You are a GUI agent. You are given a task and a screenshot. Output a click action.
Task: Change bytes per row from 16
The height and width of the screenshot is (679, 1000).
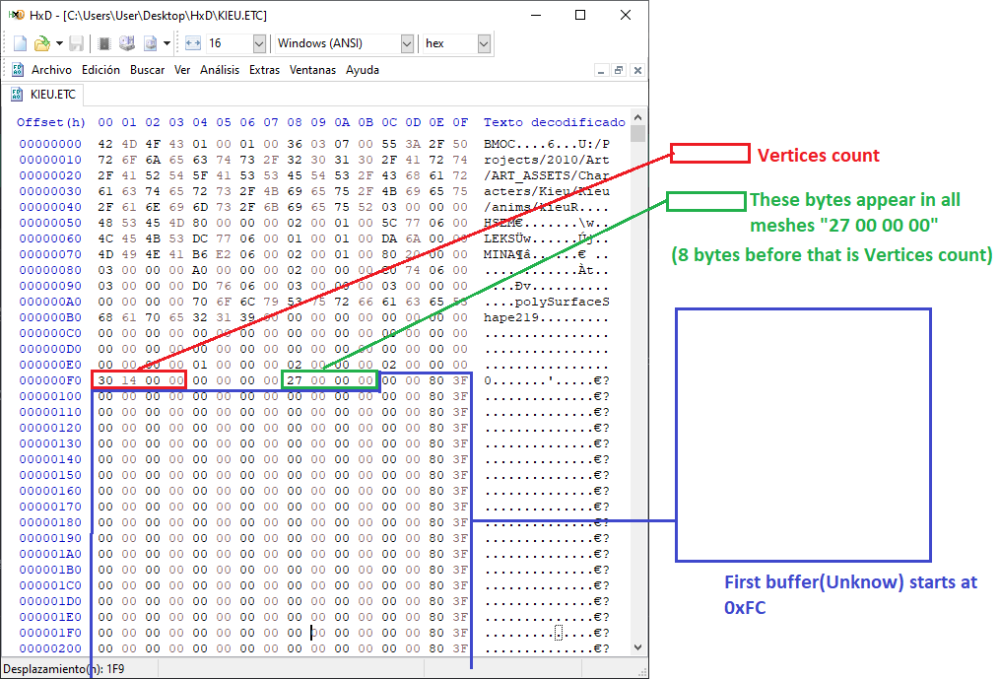coord(258,43)
